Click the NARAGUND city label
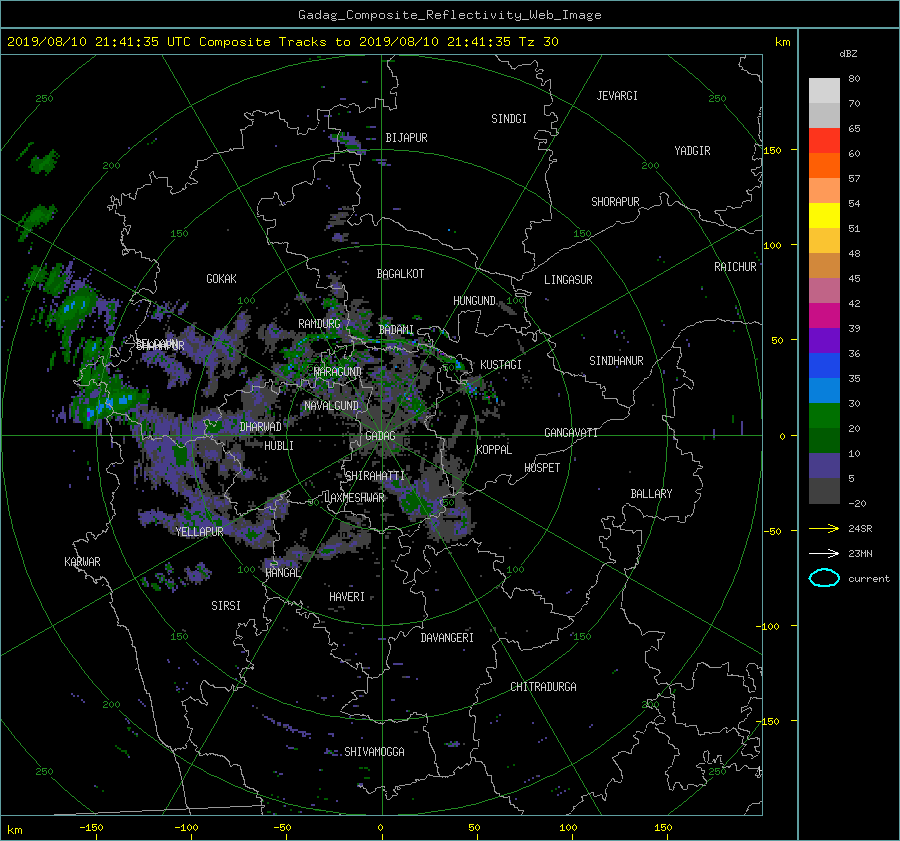 pyautogui.click(x=338, y=371)
